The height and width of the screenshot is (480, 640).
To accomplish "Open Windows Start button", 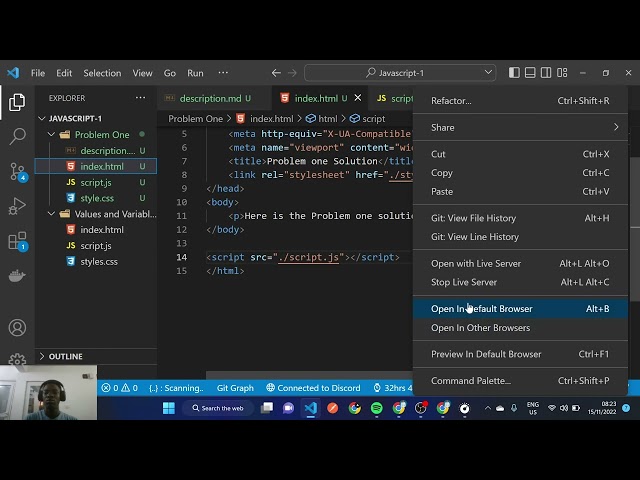I will pos(169,408).
